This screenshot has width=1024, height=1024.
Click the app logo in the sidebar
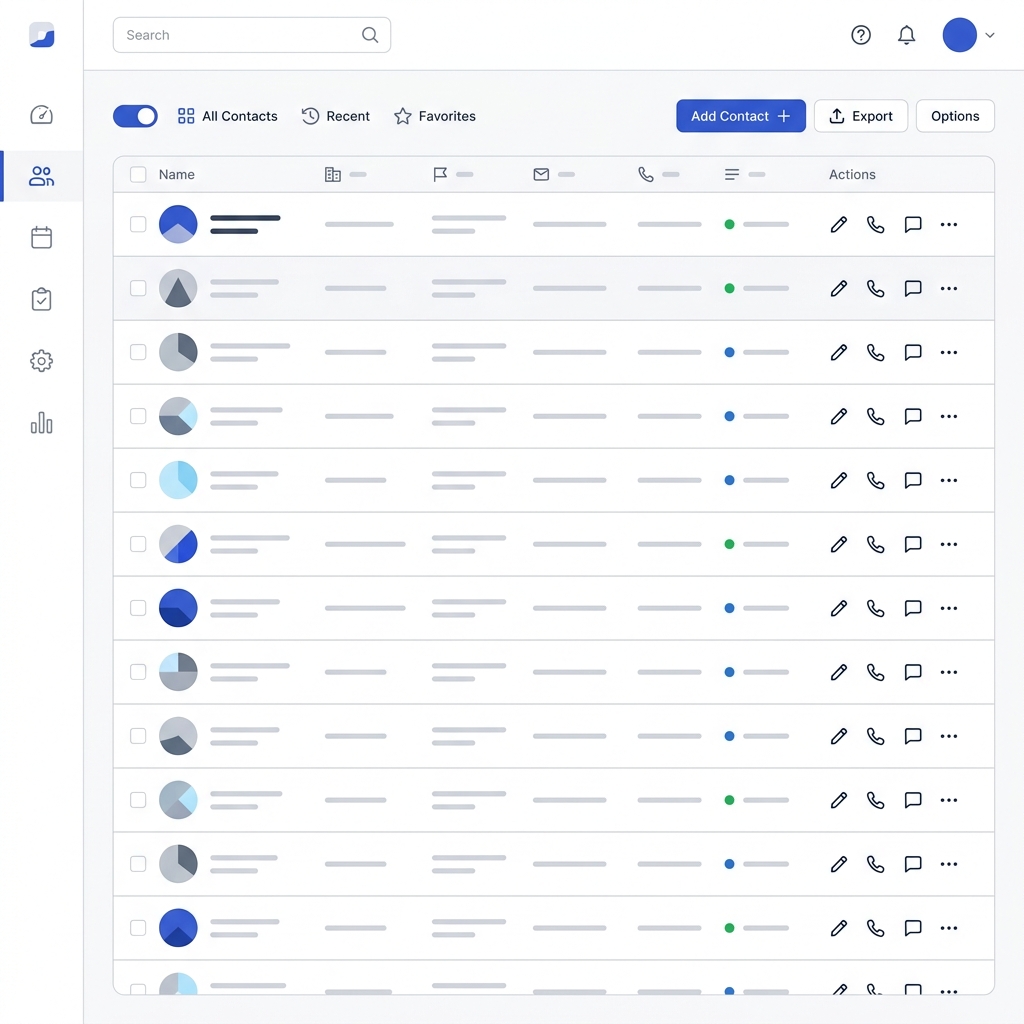pos(41,35)
